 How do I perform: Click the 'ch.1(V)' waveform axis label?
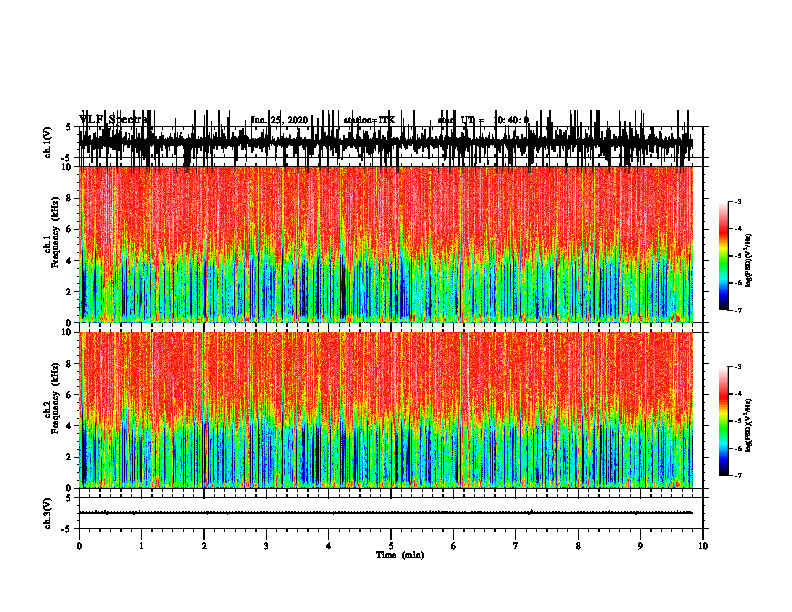(x=48, y=142)
